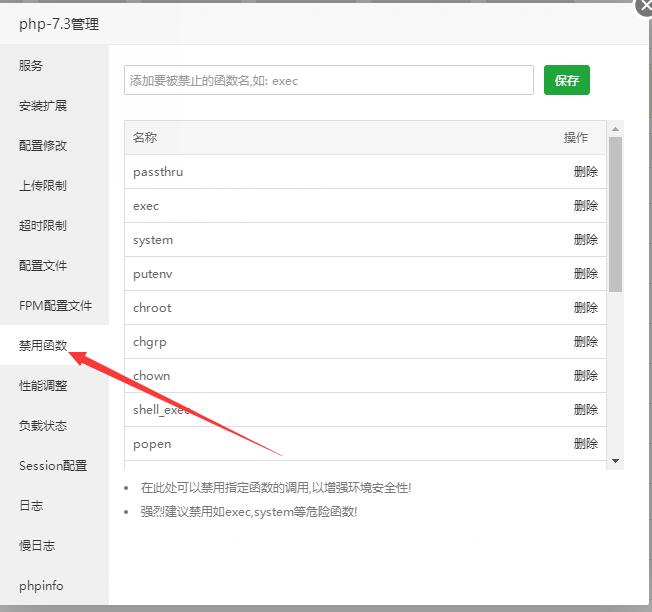Delete the chown function entry

(x=585, y=376)
